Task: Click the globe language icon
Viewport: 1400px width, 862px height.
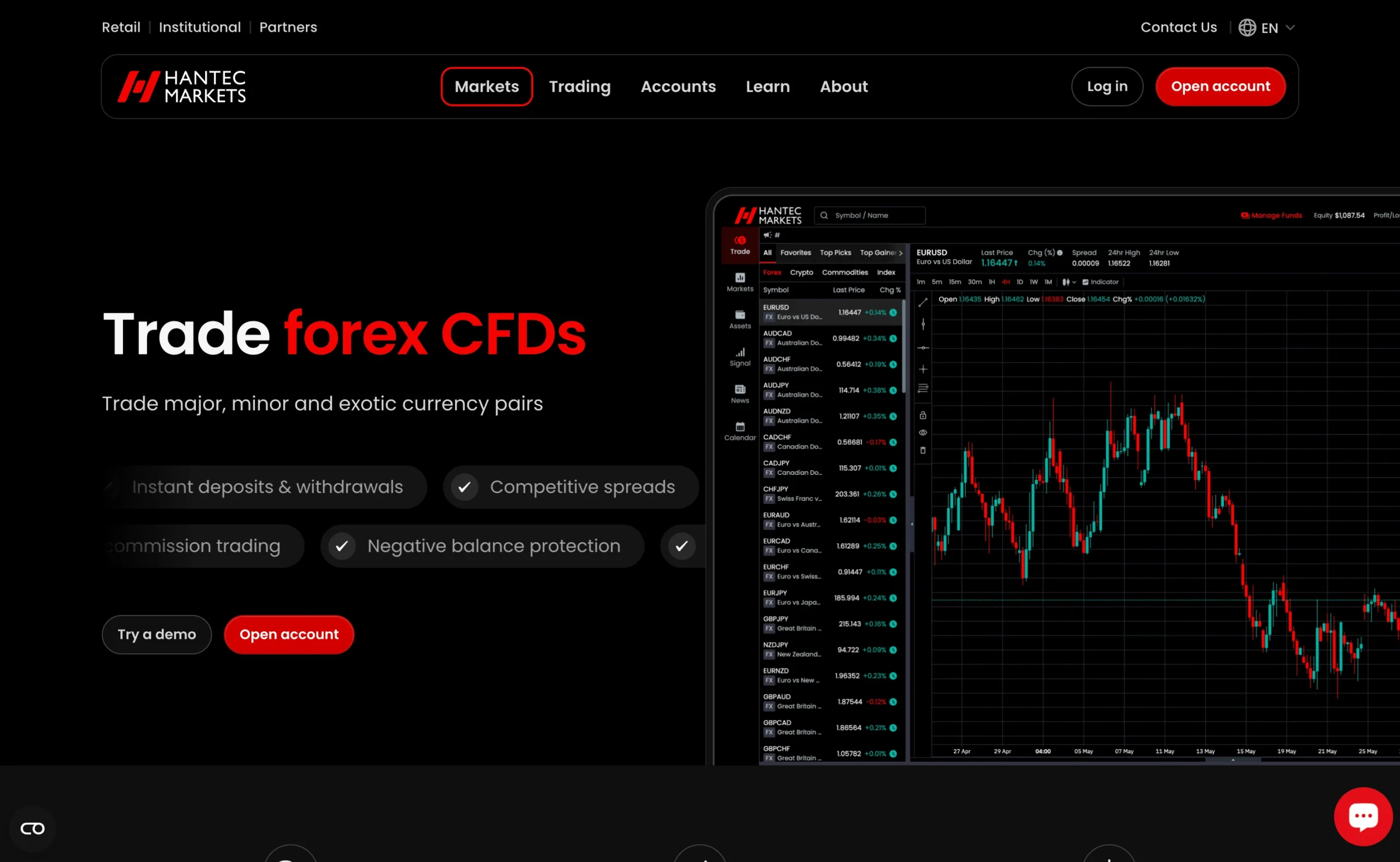Action: tap(1247, 27)
